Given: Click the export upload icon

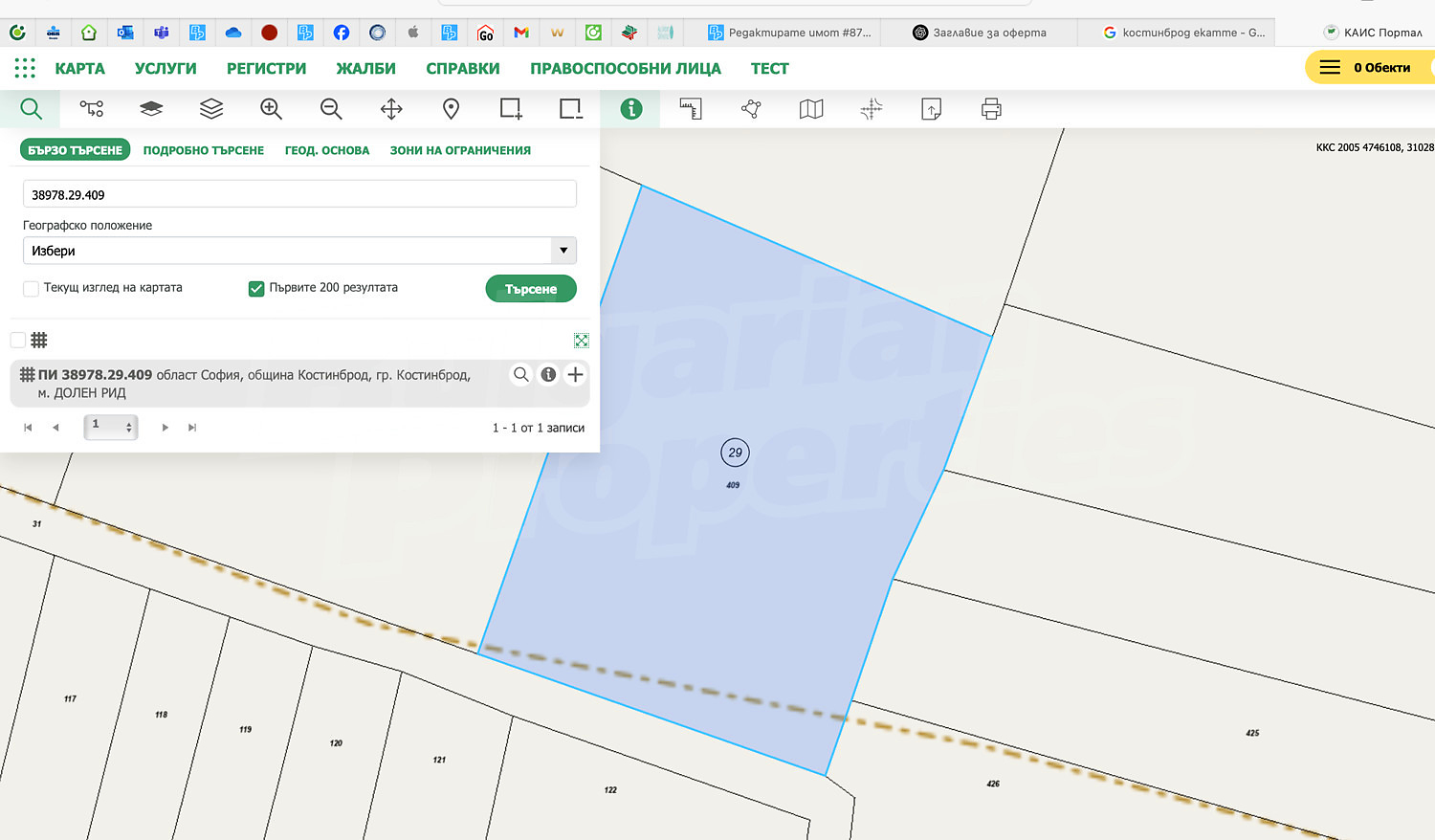Looking at the screenshot, I should point(931,109).
